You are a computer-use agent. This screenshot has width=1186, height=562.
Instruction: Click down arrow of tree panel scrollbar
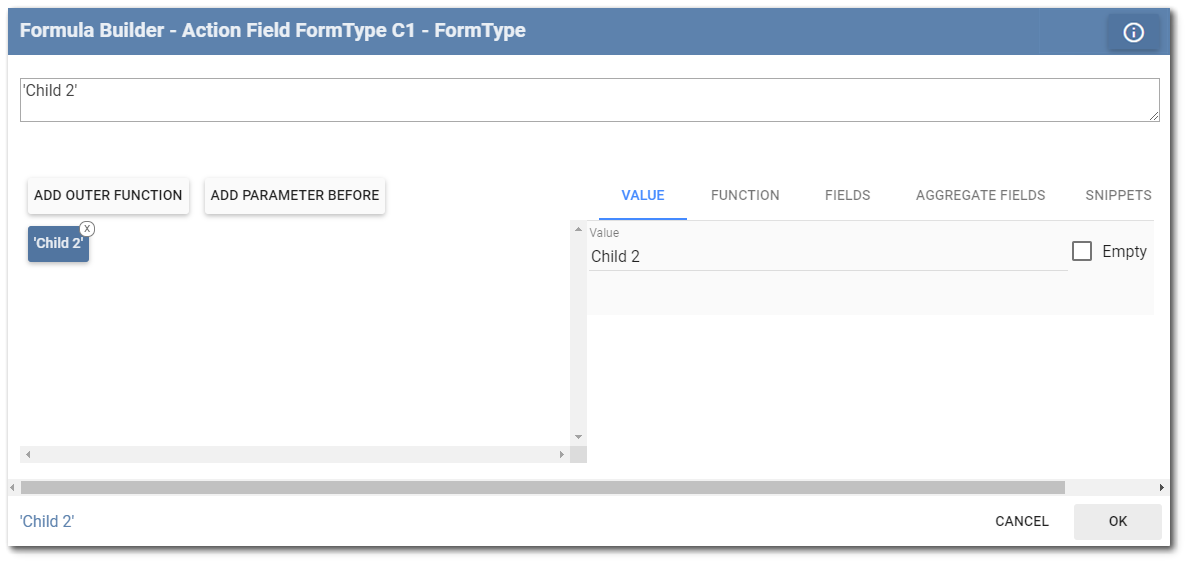pos(578,437)
